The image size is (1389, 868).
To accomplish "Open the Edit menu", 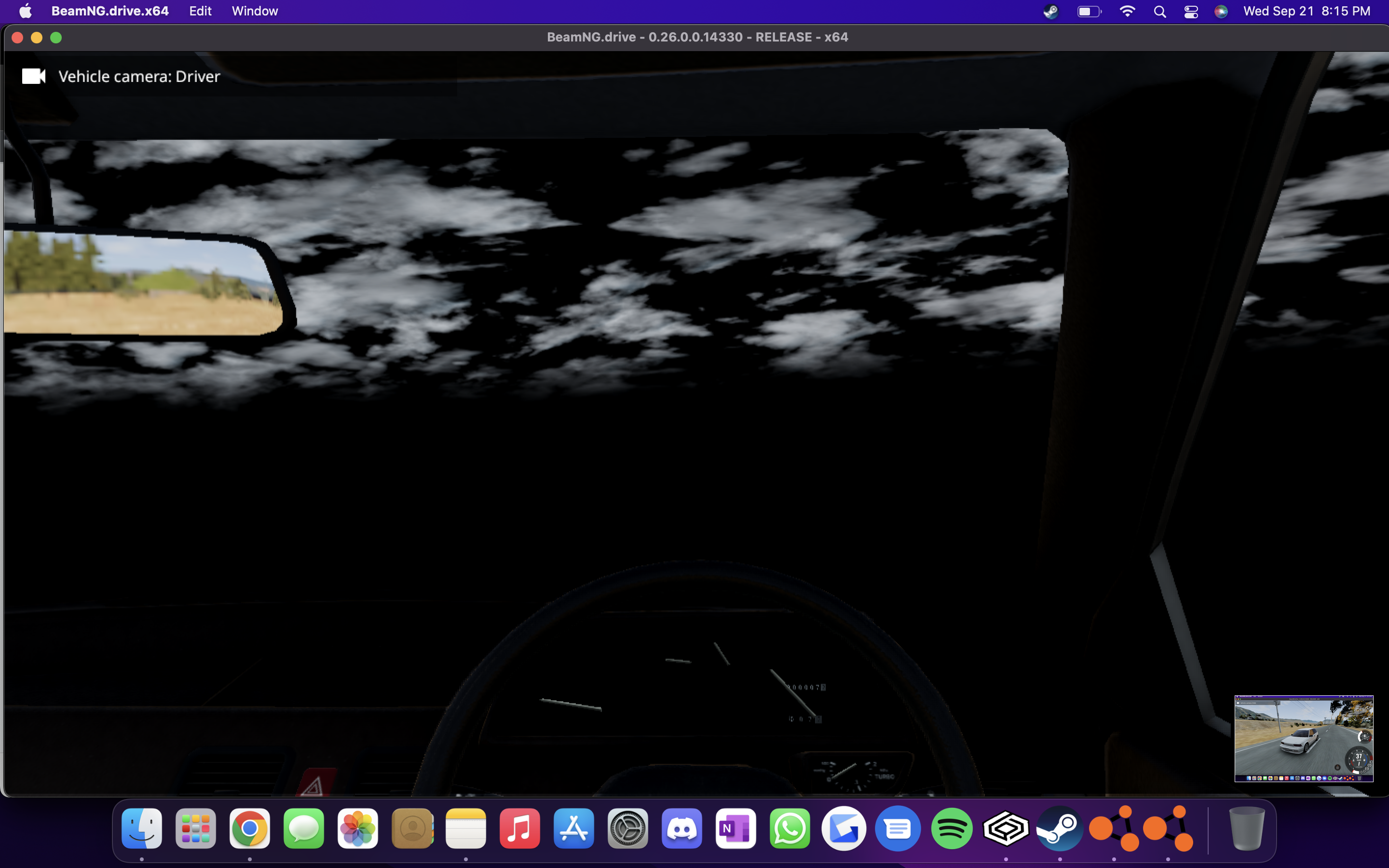I will 200,11.
